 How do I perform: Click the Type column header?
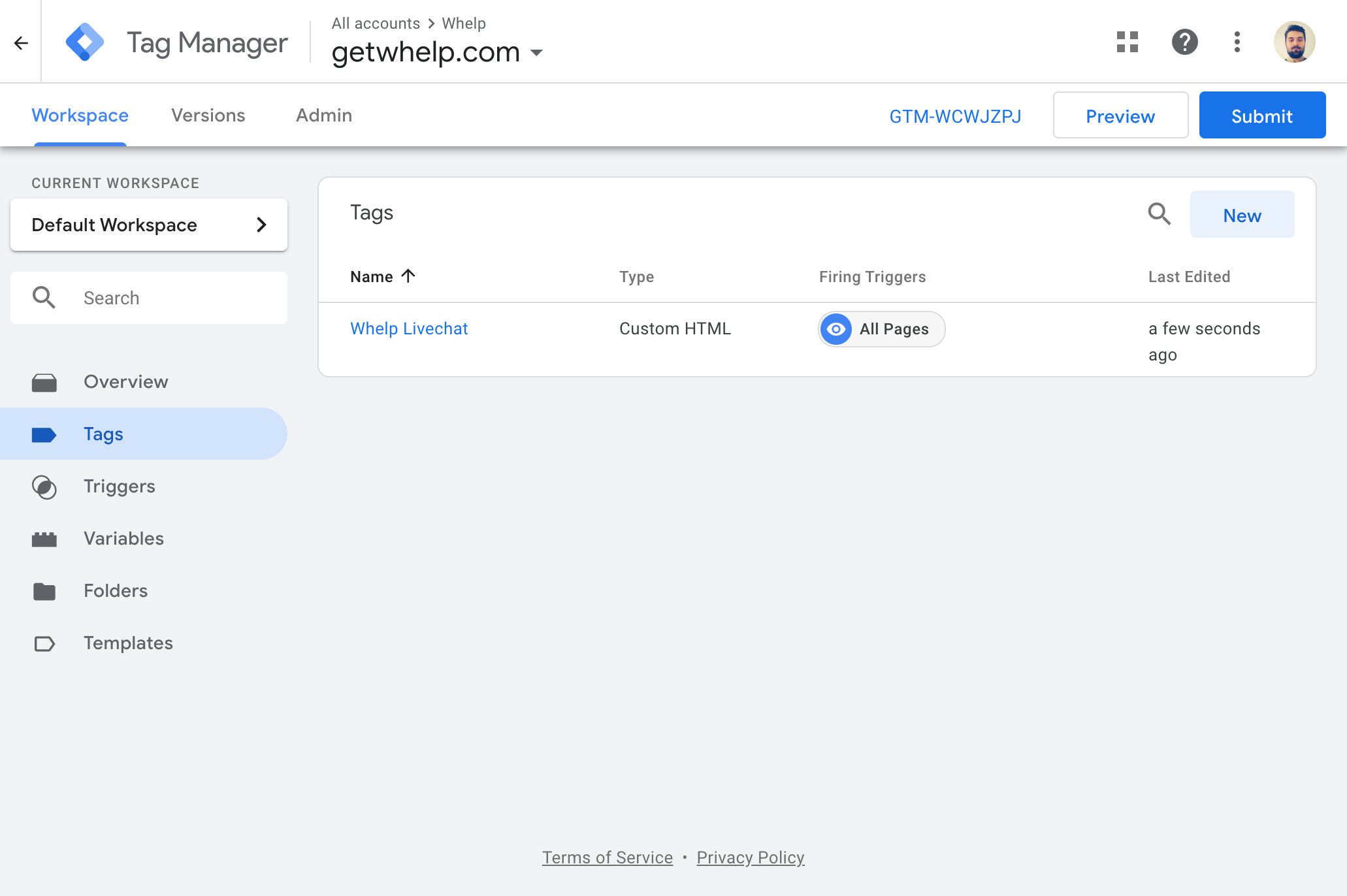click(636, 277)
